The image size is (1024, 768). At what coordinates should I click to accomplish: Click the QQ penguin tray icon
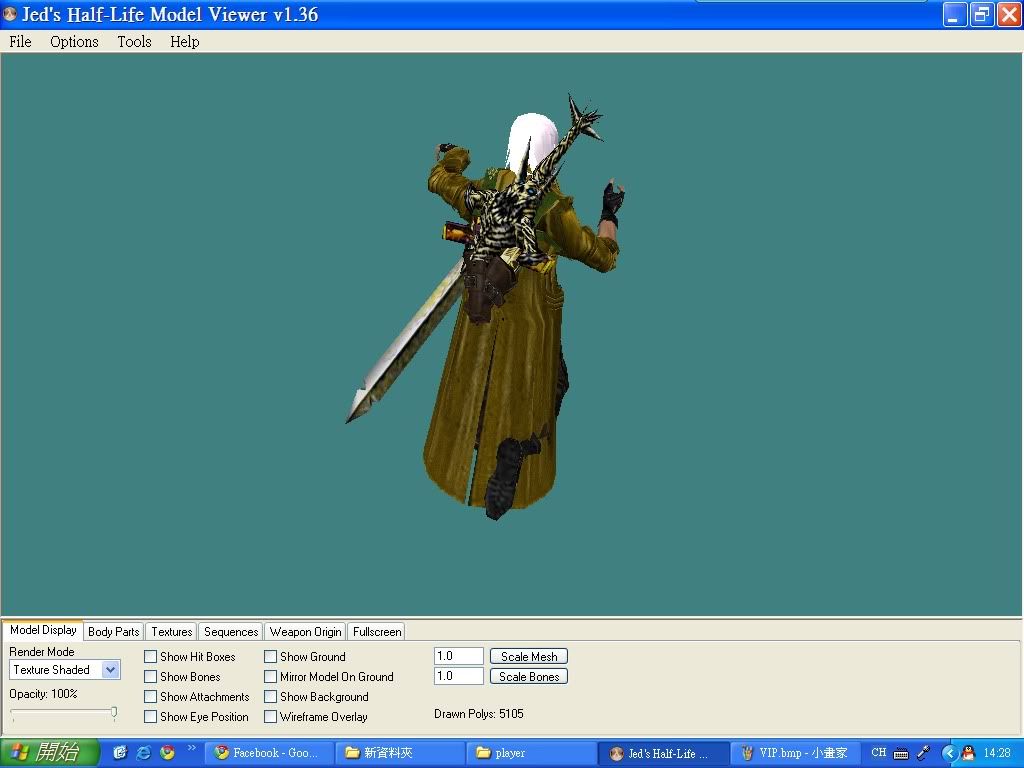click(x=967, y=753)
